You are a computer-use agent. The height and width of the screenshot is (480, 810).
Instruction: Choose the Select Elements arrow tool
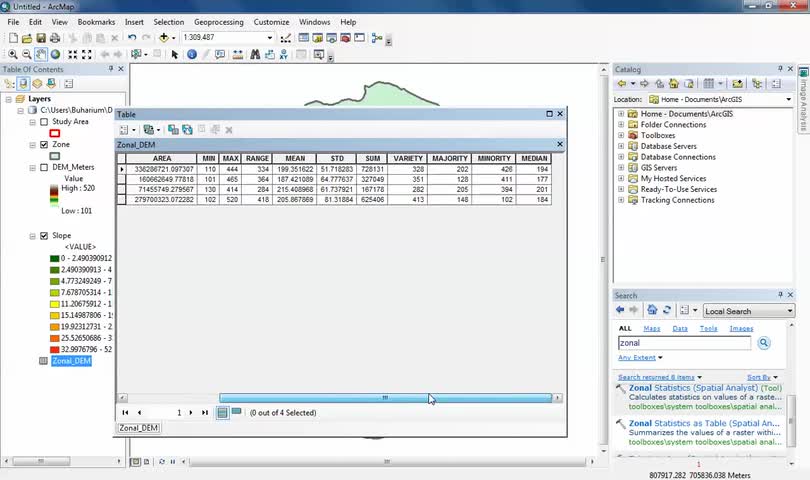point(175,54)
